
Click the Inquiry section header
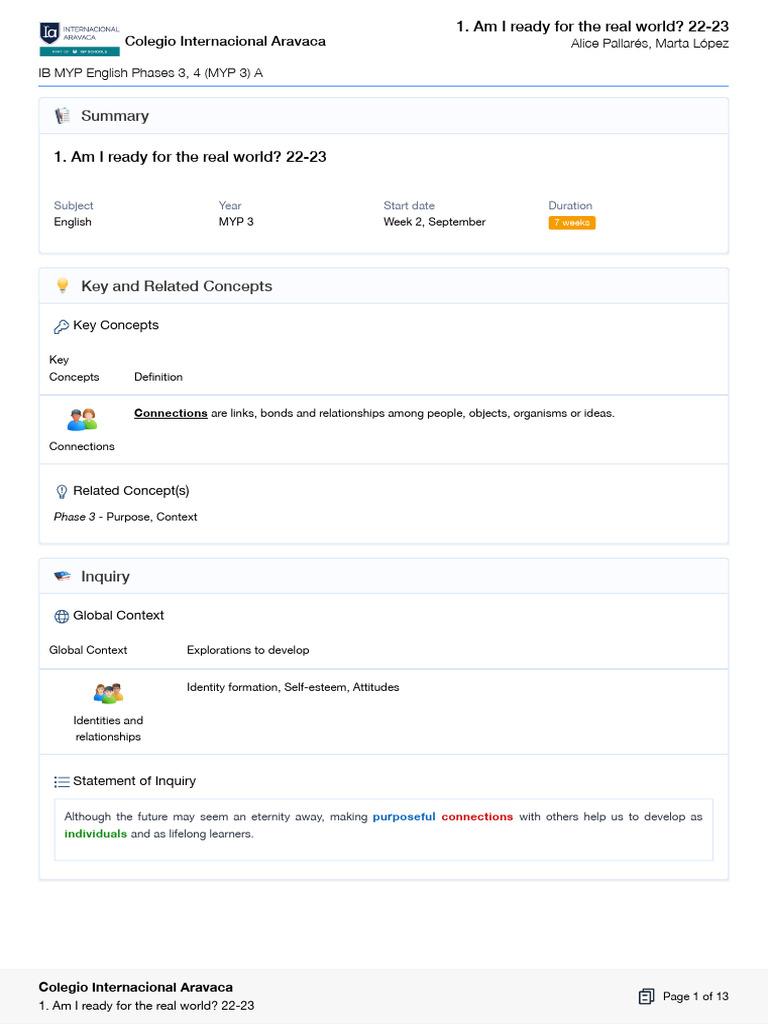105,577
